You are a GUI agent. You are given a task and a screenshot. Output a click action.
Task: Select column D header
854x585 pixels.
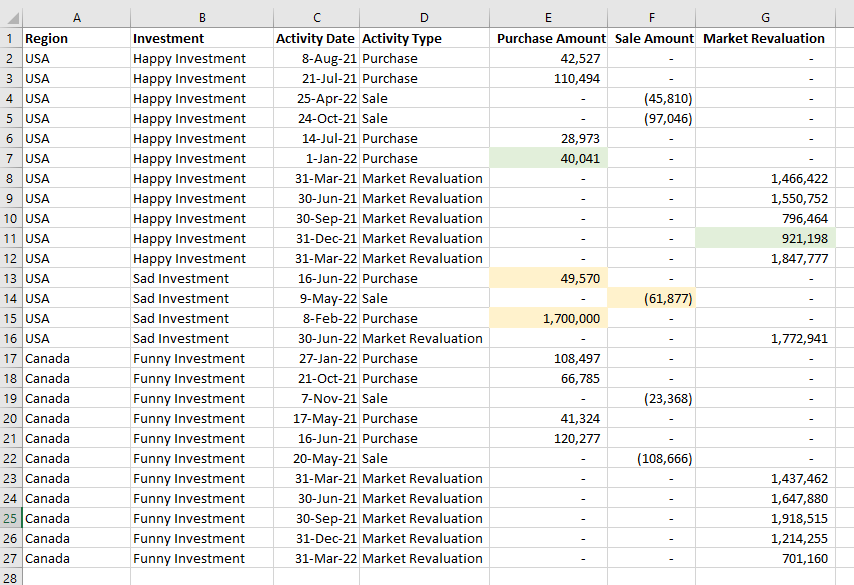point(424,18)
